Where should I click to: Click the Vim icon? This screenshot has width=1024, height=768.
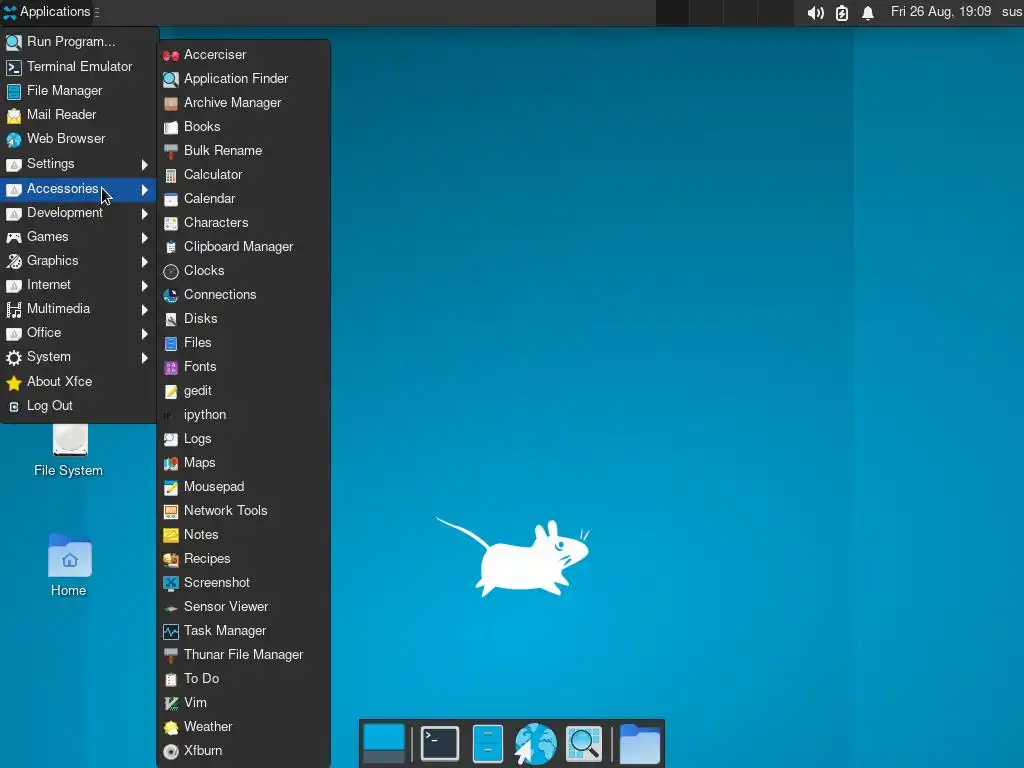pos(170,703)
